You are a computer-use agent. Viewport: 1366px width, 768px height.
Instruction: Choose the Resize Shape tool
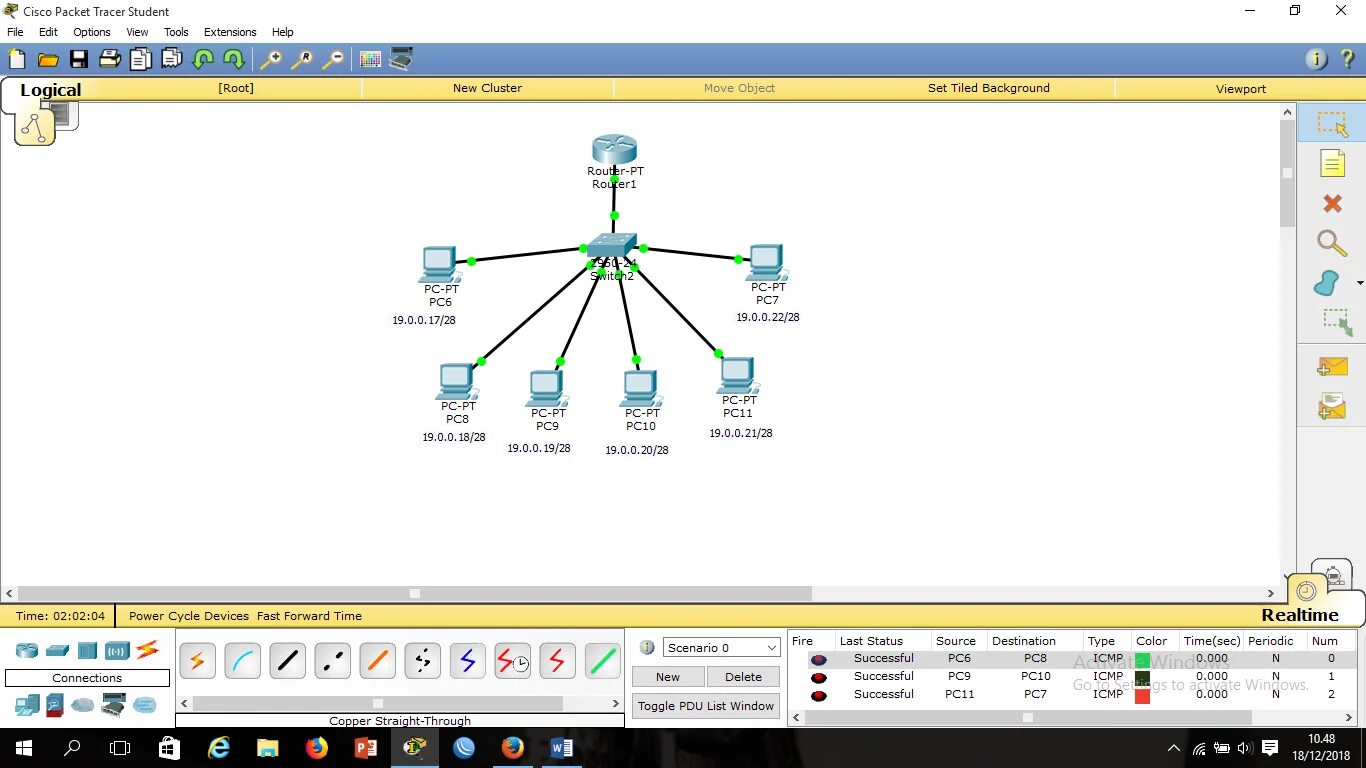click(x=1336, y=322)
